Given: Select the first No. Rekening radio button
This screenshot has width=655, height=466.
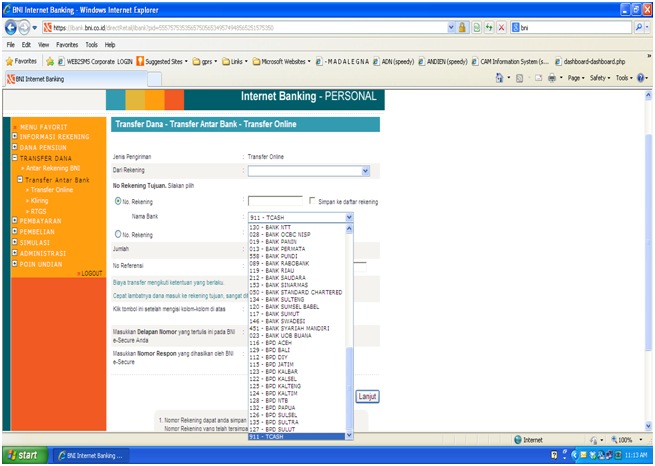Looking at the screenshot, I should pyautogui.click(x=118, y=201).
